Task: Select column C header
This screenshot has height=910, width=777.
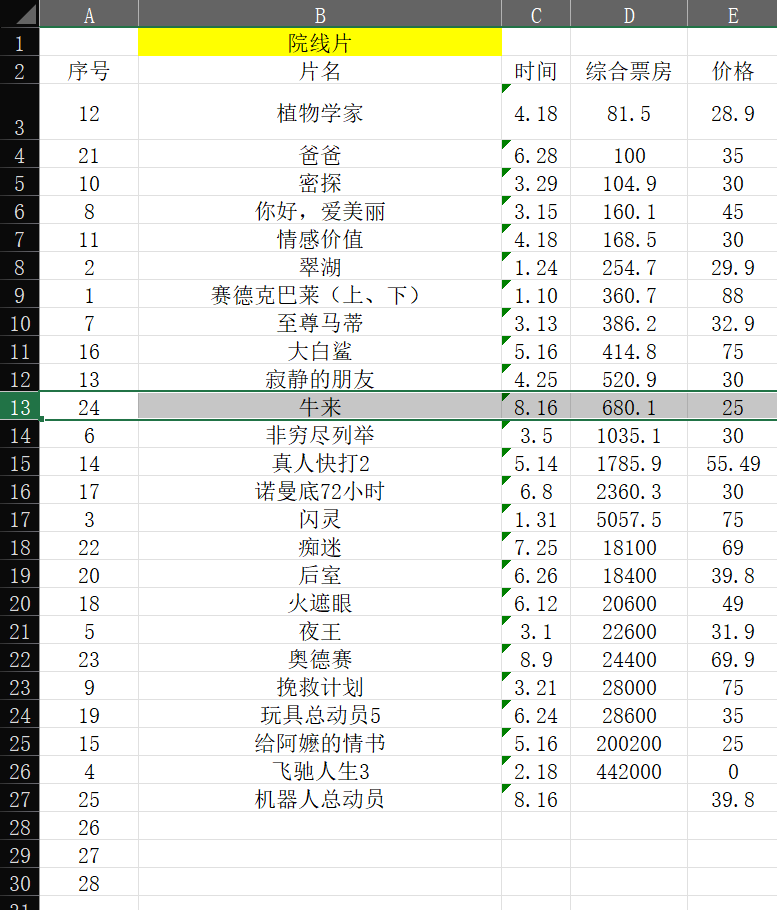Action: [536, 14]
